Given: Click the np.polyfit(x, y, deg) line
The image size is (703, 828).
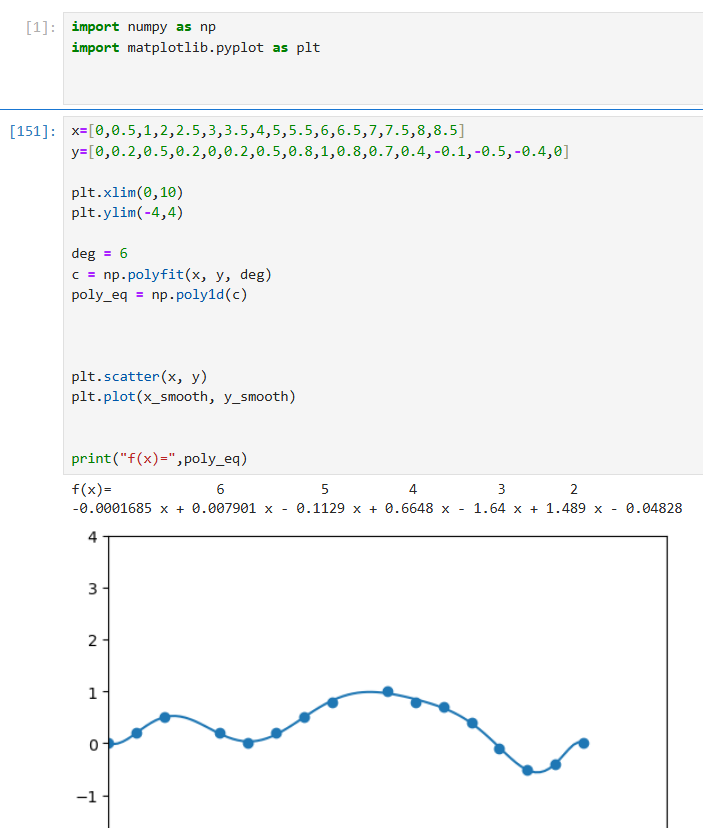Looking at the screenshot, I should click(x=172, y=275).
